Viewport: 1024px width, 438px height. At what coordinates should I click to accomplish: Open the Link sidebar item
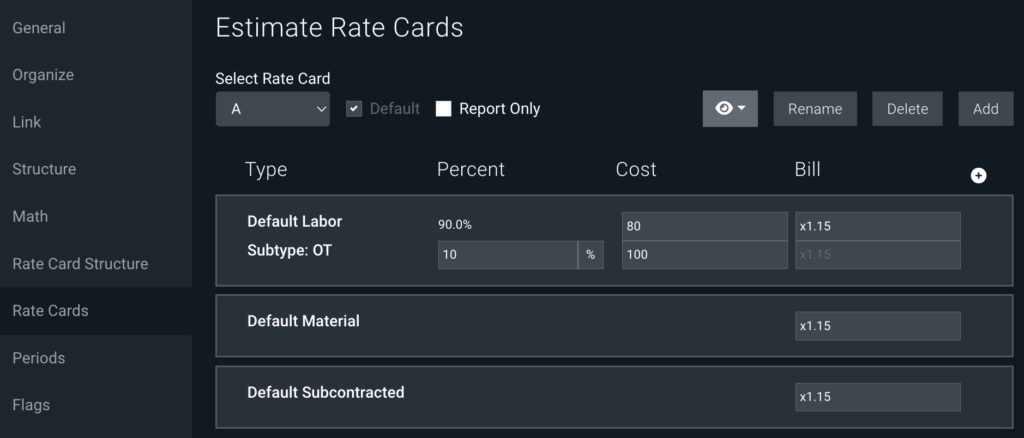coord(27,122)
